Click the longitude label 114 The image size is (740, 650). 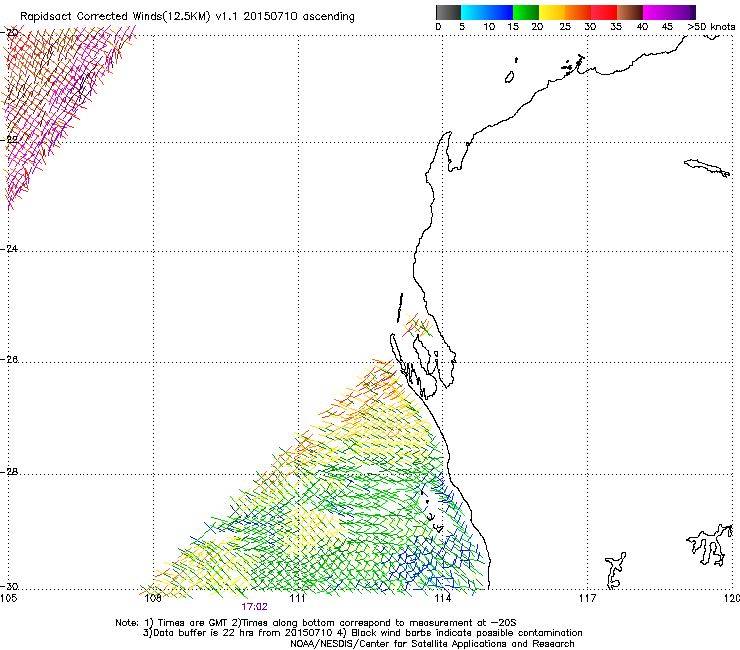point(442,599)
